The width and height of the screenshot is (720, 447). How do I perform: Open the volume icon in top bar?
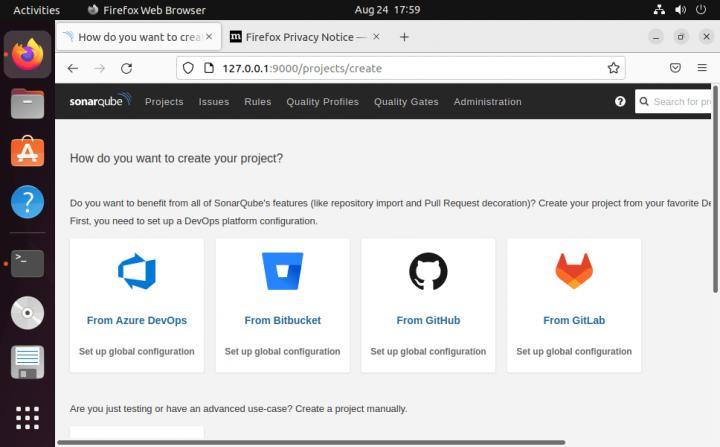(x=680, y=10)
